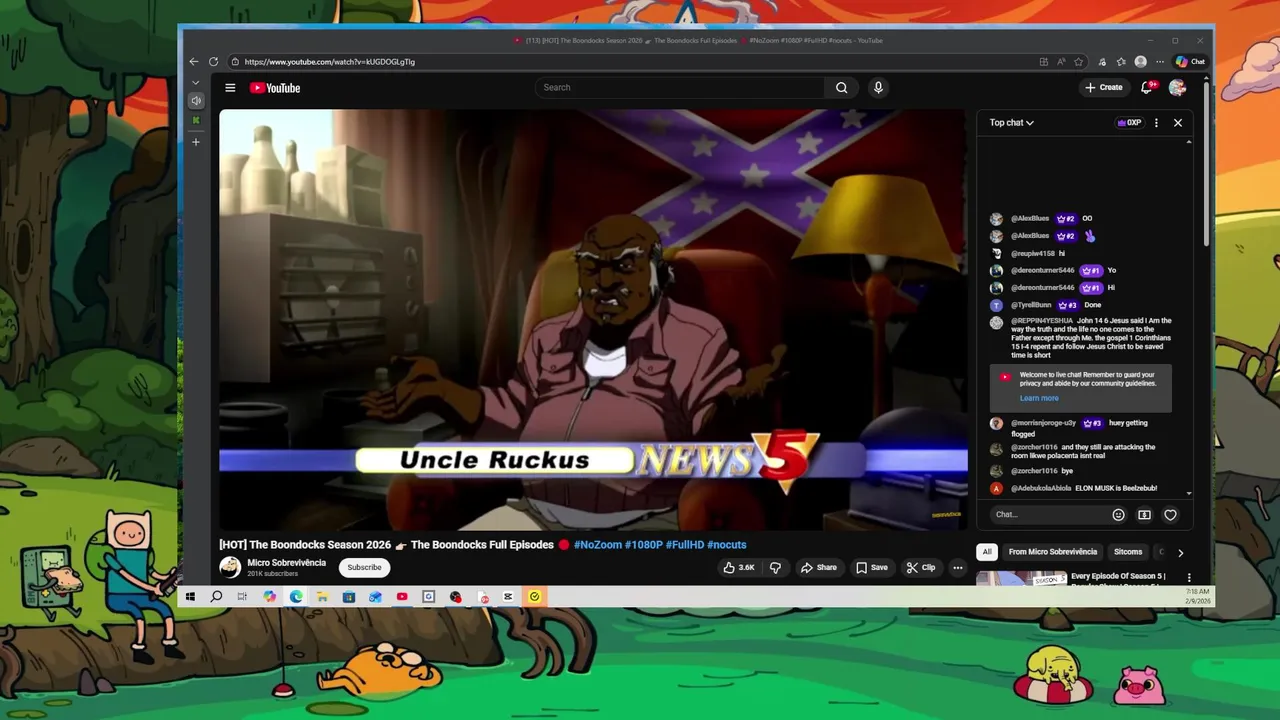The height and width of the screenshot is (720, 1280).
Task: Click the Super Chat dollar icon
Action: (x=1144, y=515)
